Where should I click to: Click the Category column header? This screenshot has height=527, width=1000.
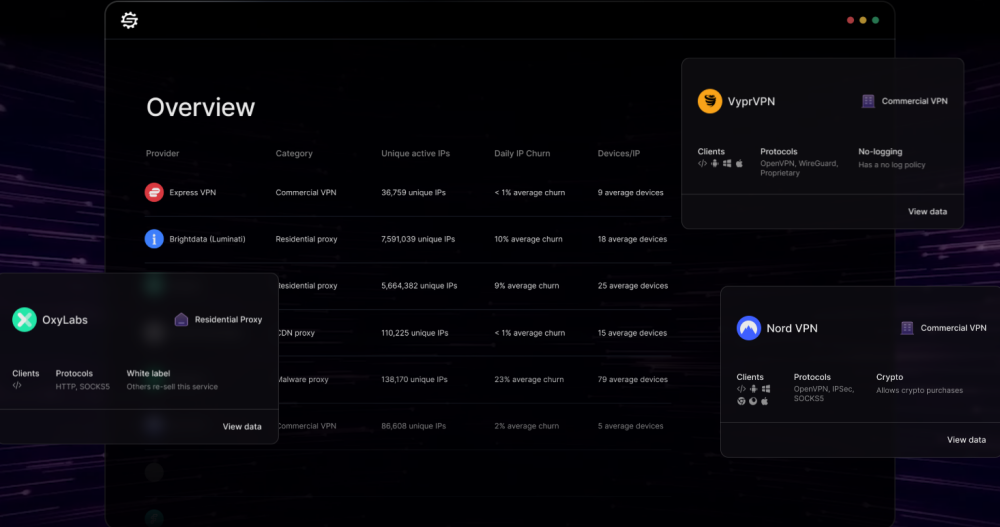click(294, 153)
